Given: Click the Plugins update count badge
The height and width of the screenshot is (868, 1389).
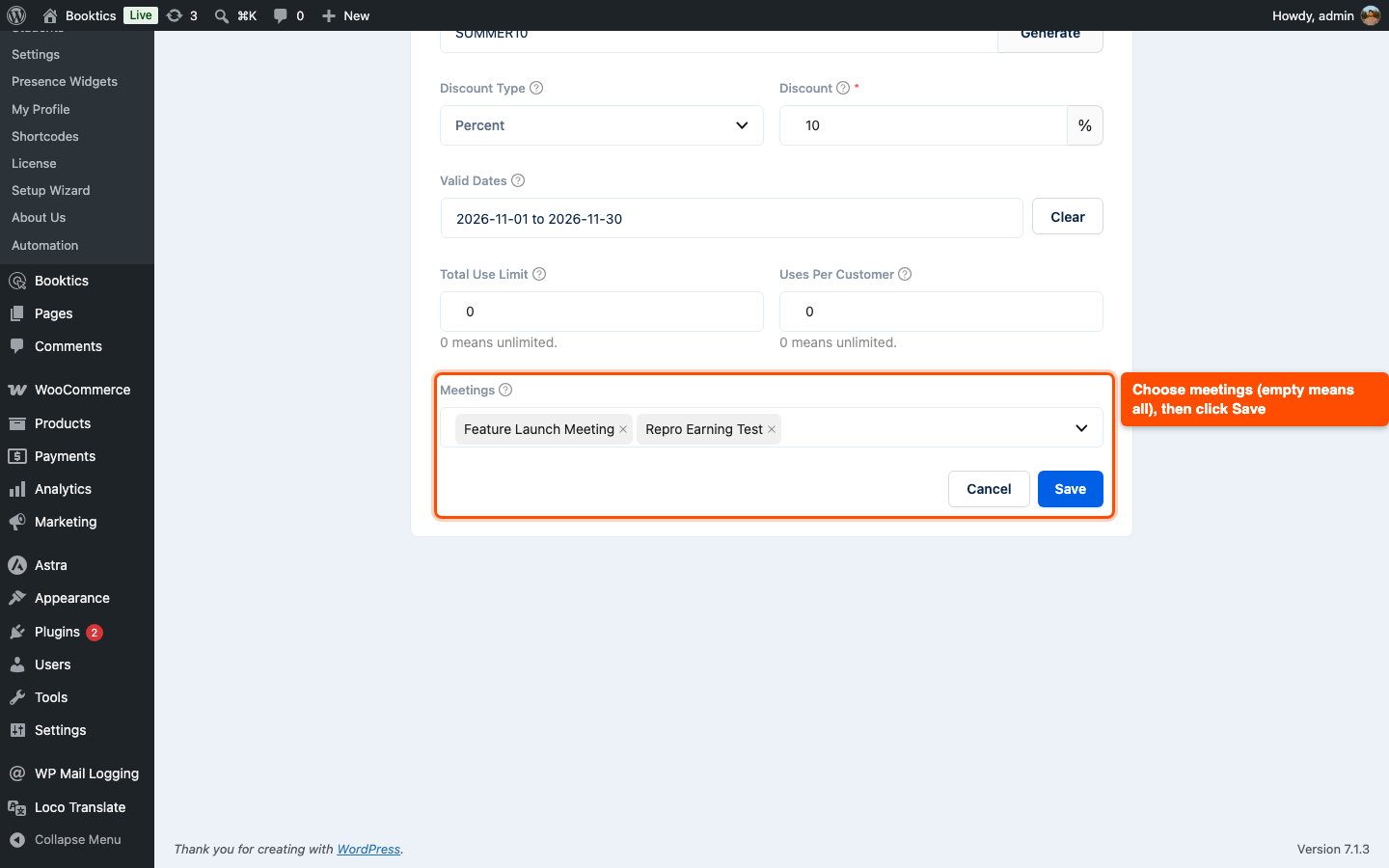Looking at the screenshot, I should pyautogui.click(x=95, y=633).
